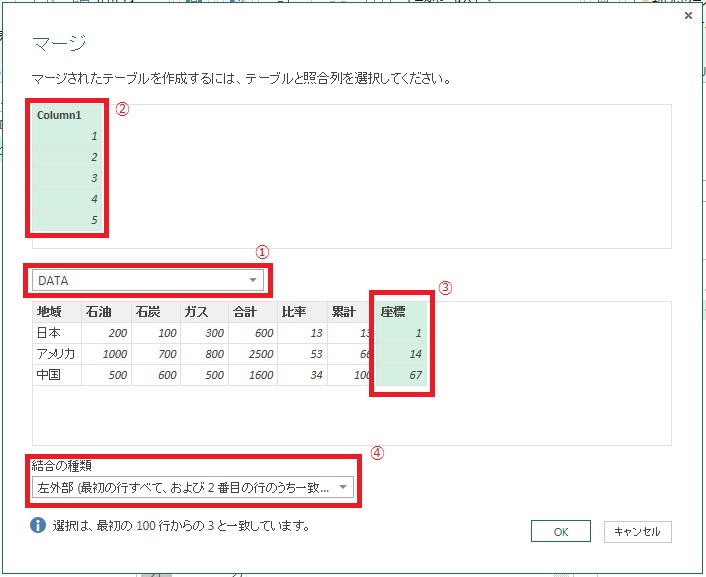Click value 3 in Column1
This screenshot has width=706, height=577.
click(x=67, y=178)
